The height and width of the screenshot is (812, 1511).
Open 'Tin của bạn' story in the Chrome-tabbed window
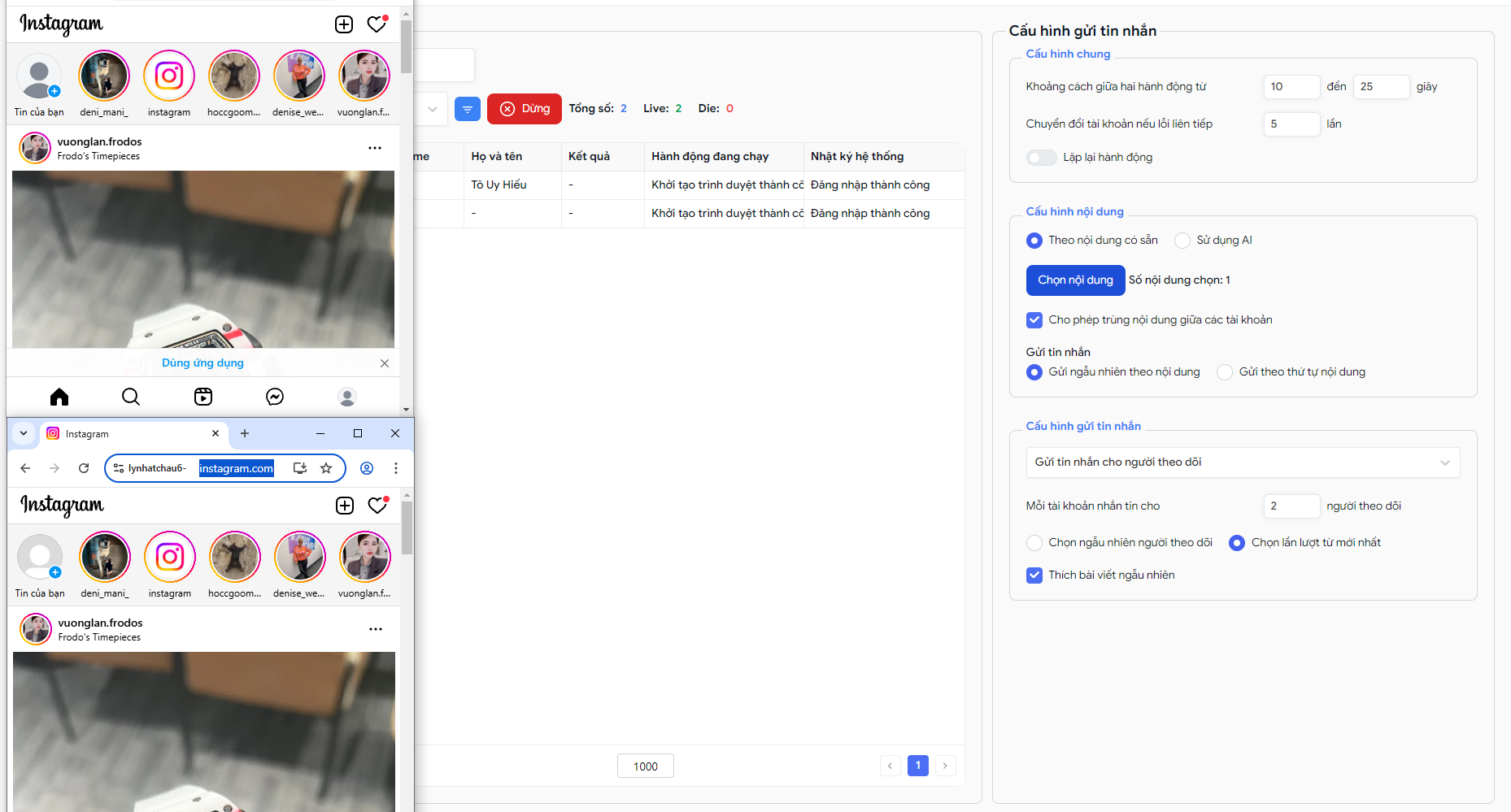tap(40, 558)
